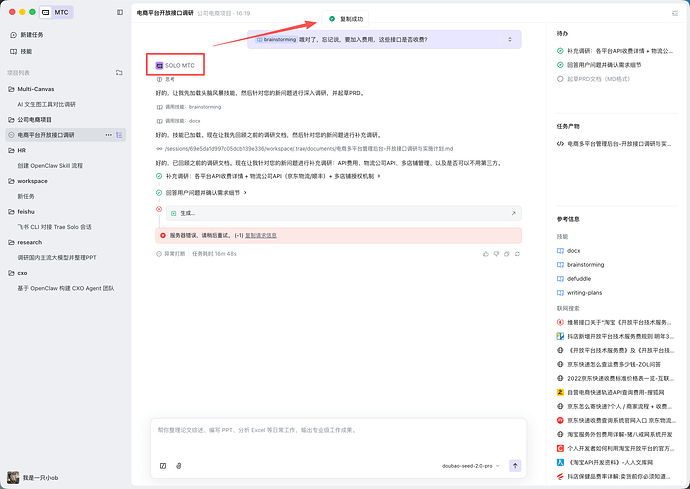The height and width of the screenshot is (489, 690).
Task: Click the slash command icon in input box
Action: 163,466
